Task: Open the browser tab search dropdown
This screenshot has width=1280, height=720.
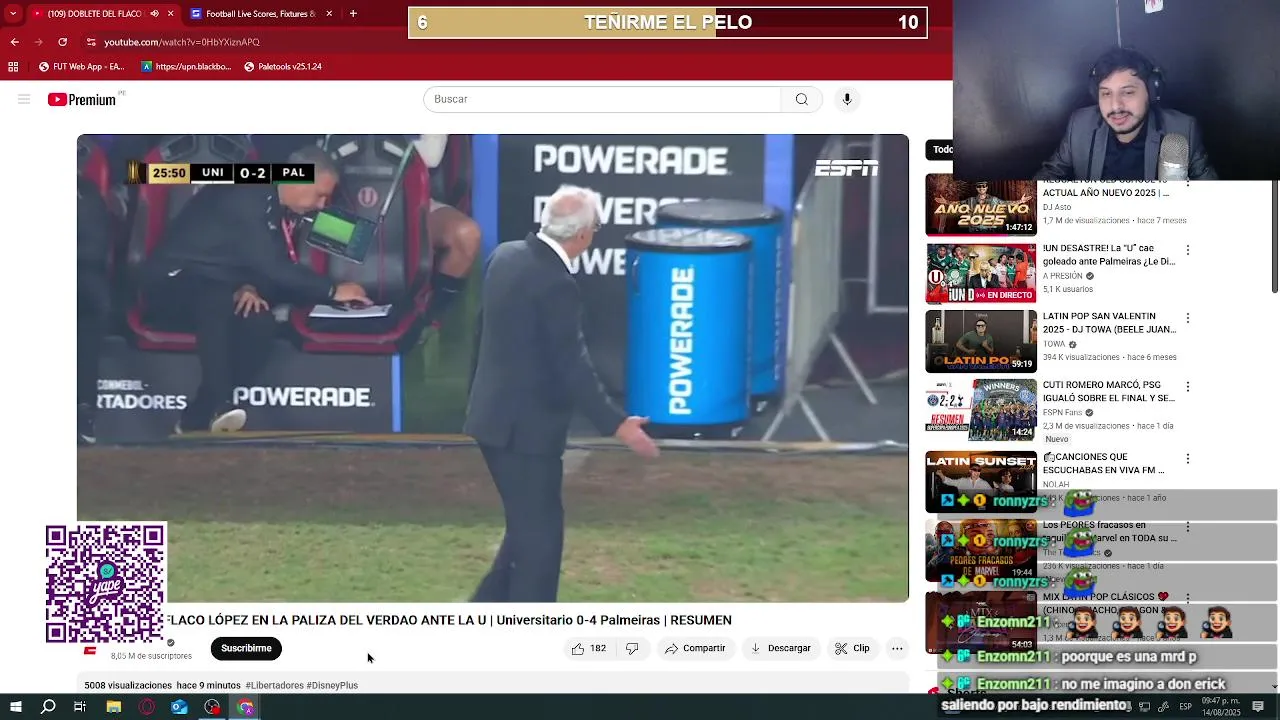Action: coord(12,14)
